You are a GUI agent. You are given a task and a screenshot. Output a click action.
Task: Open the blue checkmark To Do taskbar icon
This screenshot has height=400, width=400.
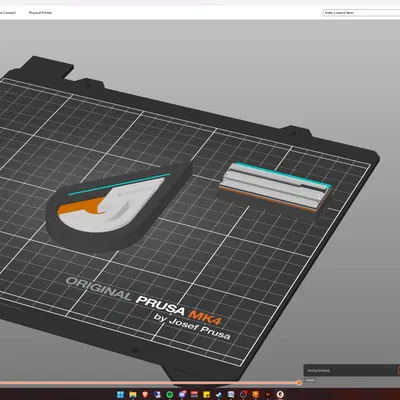(x=219, y=395)
